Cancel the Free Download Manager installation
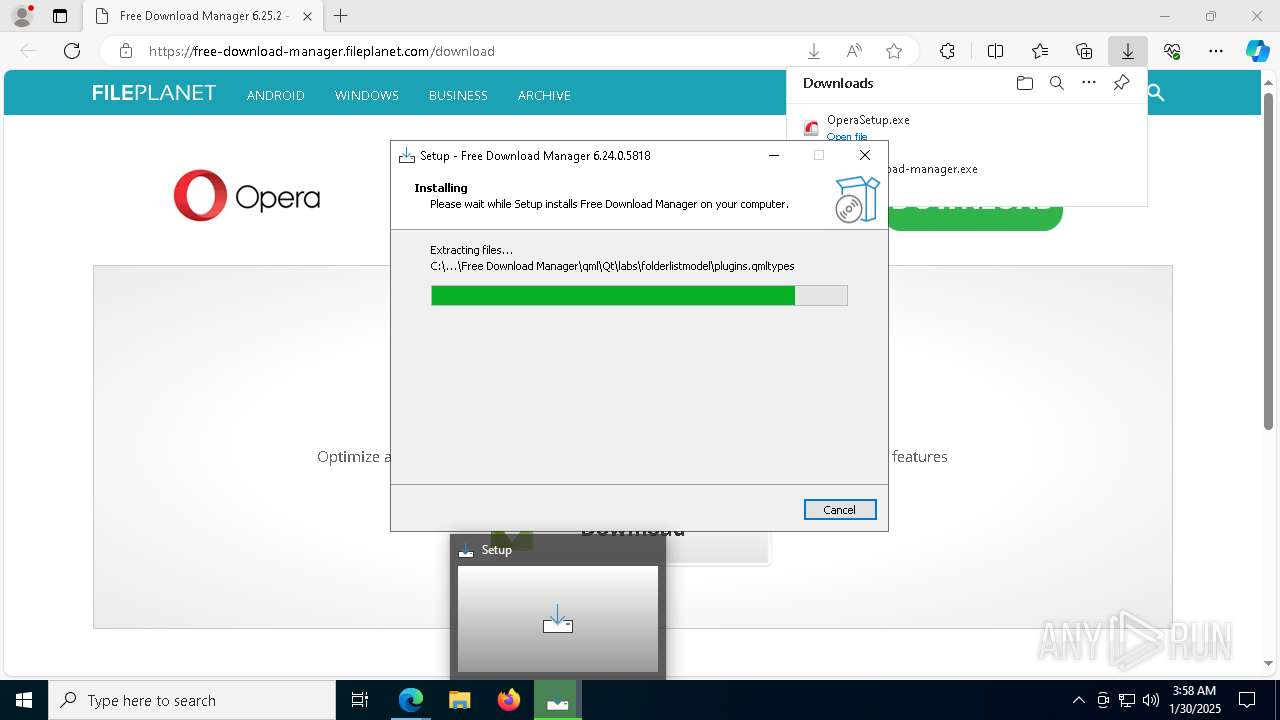Image resolution: width=1280 pixels, height=720 pixels. [x=840, y=510]
